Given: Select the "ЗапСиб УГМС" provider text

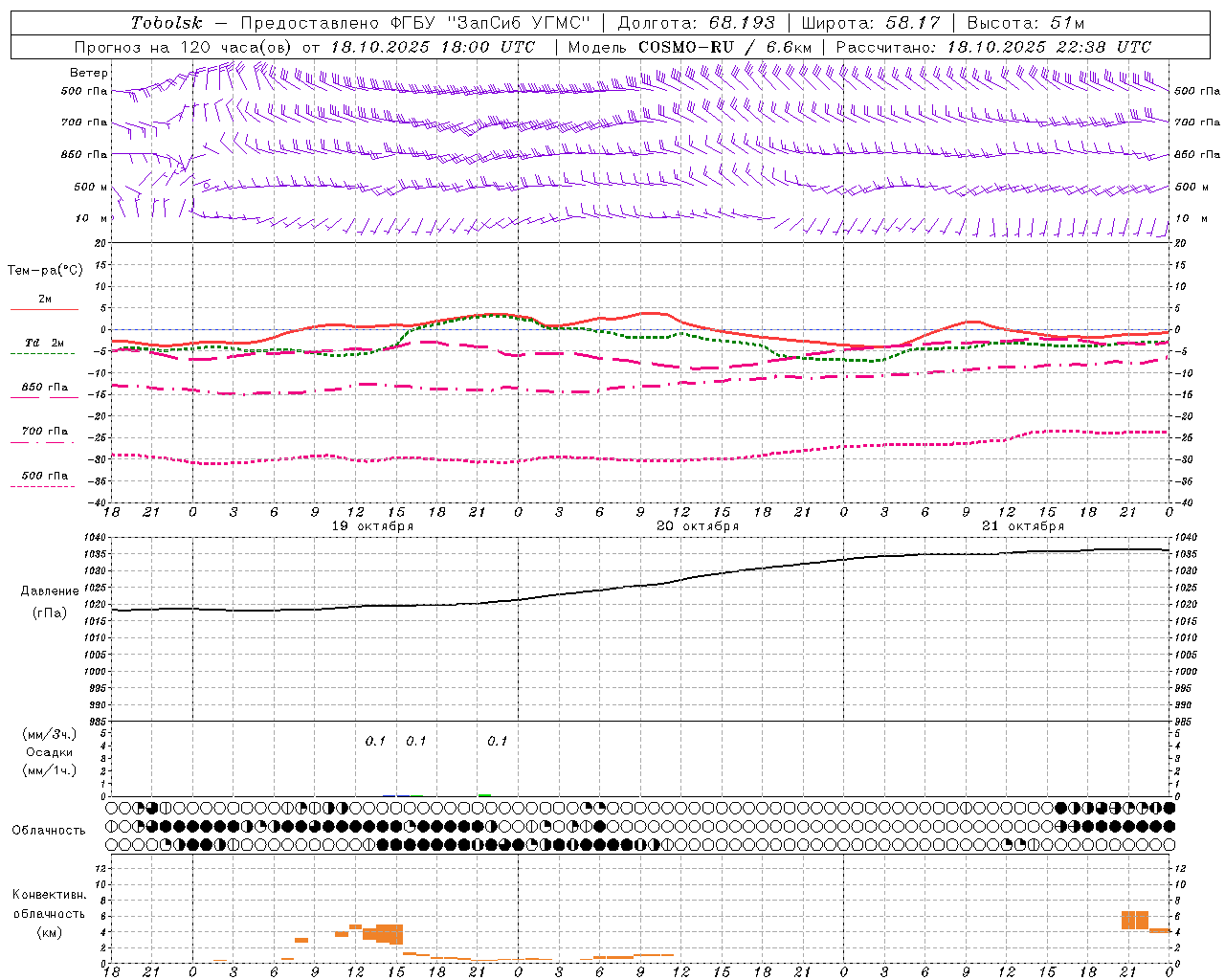Looking at the screenshot, I should [521, 23].
